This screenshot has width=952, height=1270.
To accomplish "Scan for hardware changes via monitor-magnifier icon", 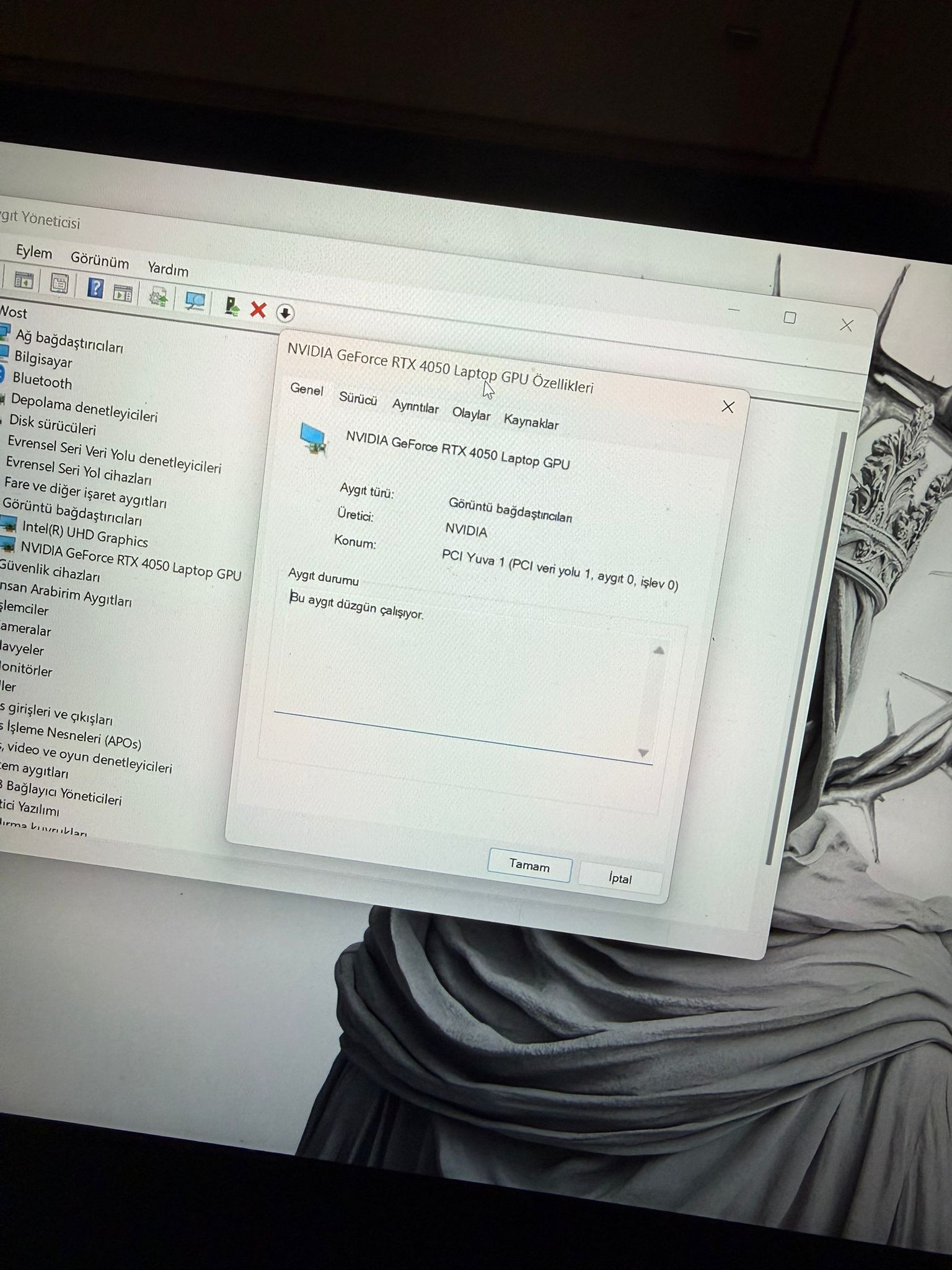I will click(195, 301).
